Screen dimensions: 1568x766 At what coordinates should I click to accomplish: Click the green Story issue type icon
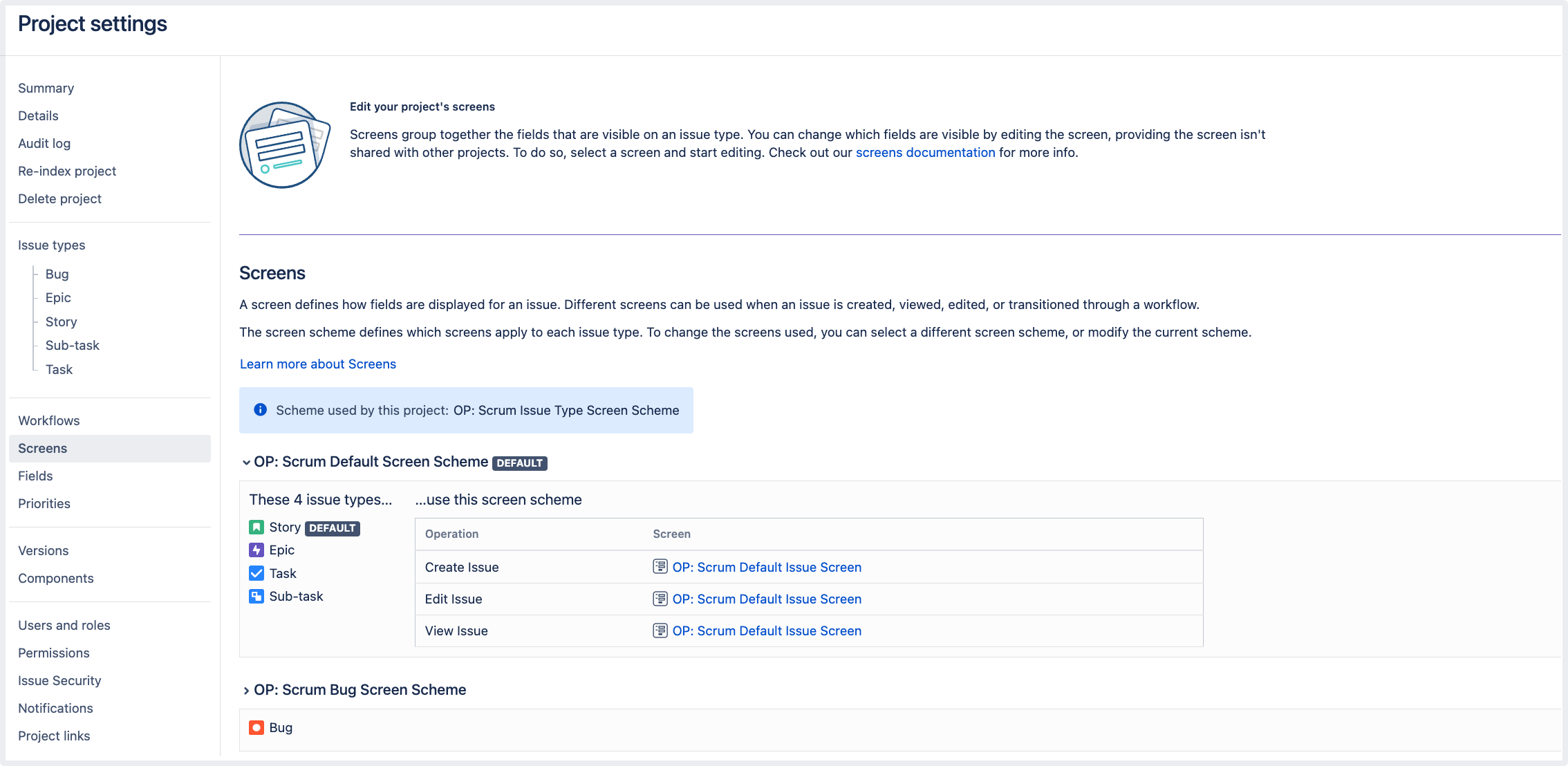coord(256,527)
